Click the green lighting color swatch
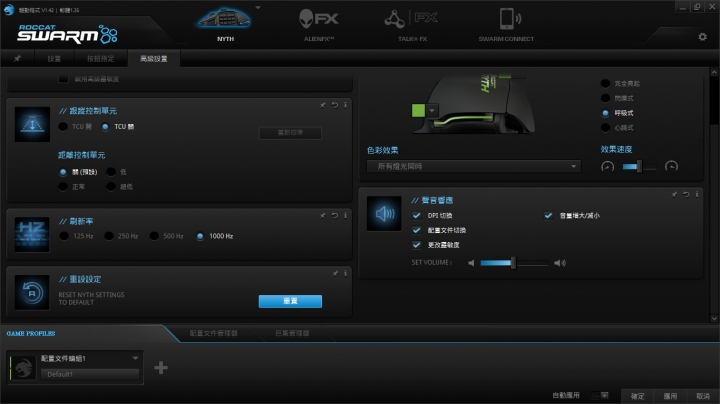The height and width of the screenshot is (404, 720). click(418, 111)
